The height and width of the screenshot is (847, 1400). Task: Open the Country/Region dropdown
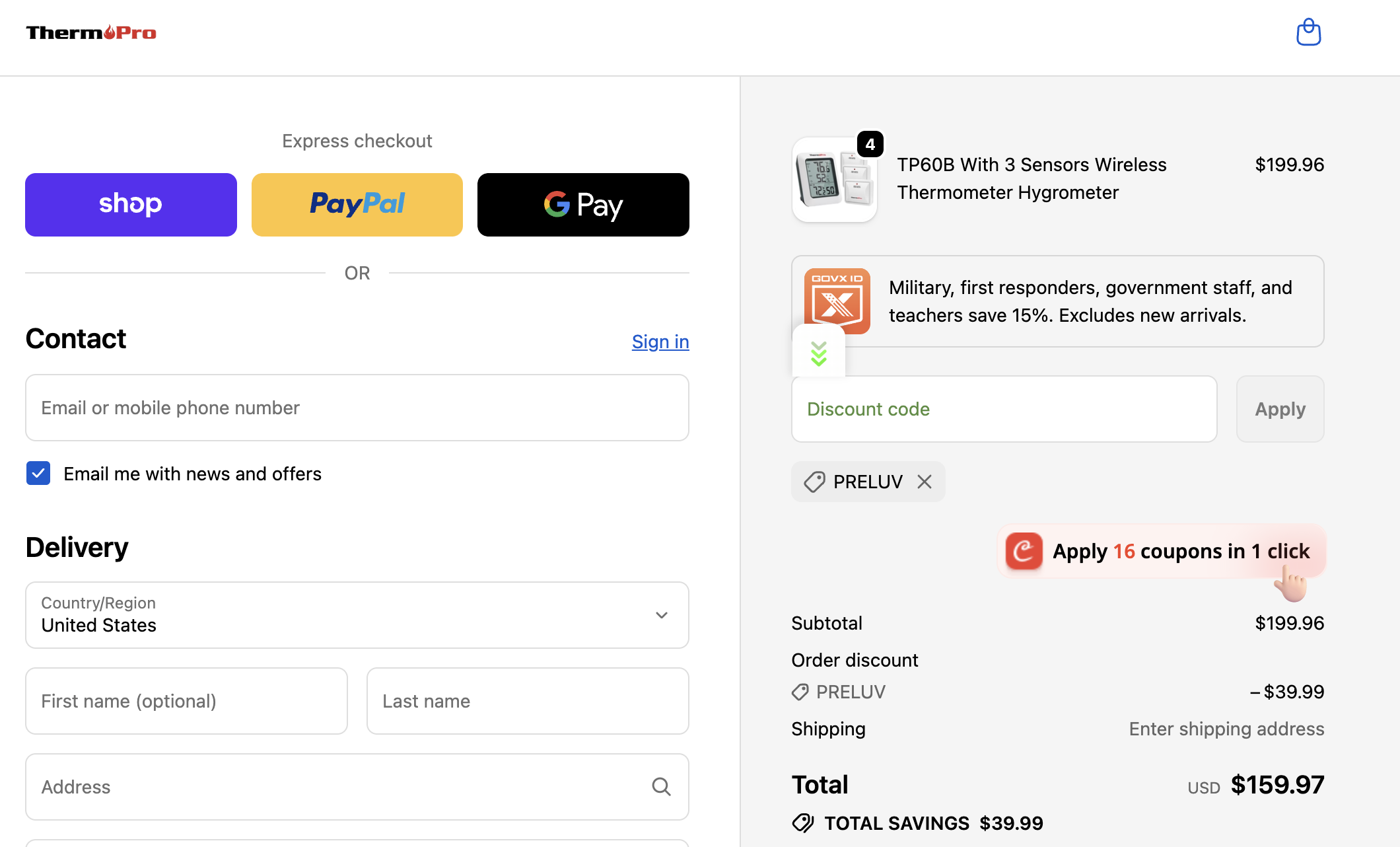(x=357, y=615)
